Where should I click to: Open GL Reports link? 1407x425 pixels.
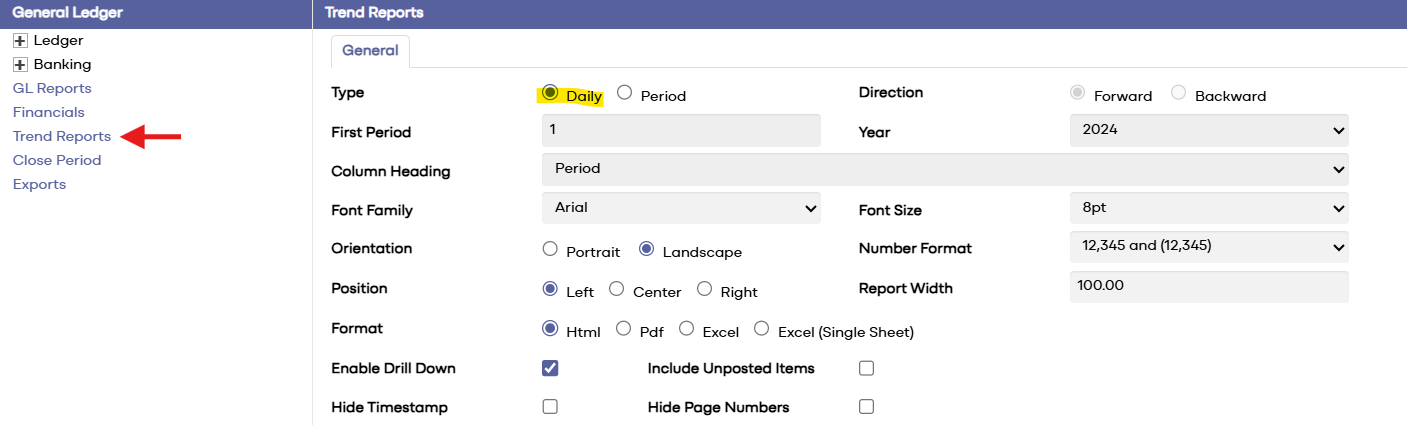[52, 88]
